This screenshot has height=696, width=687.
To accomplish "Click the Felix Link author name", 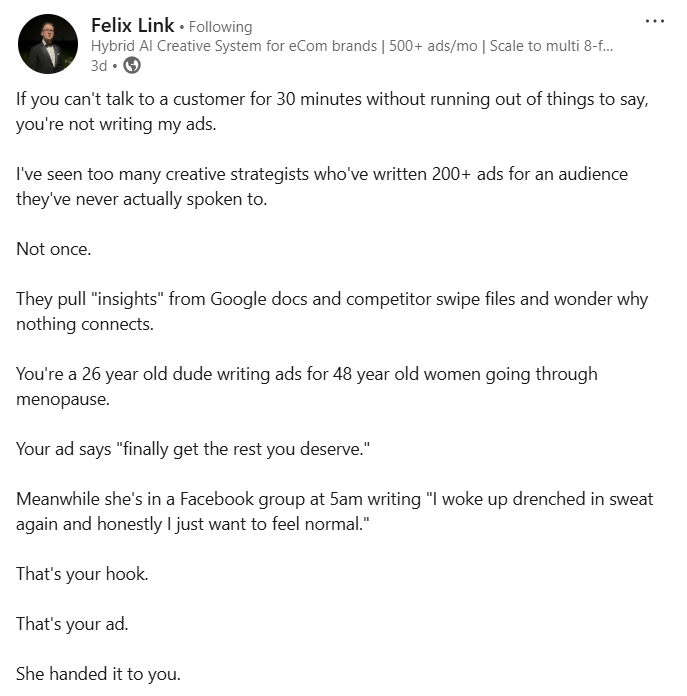I will [x=132, y=25].
